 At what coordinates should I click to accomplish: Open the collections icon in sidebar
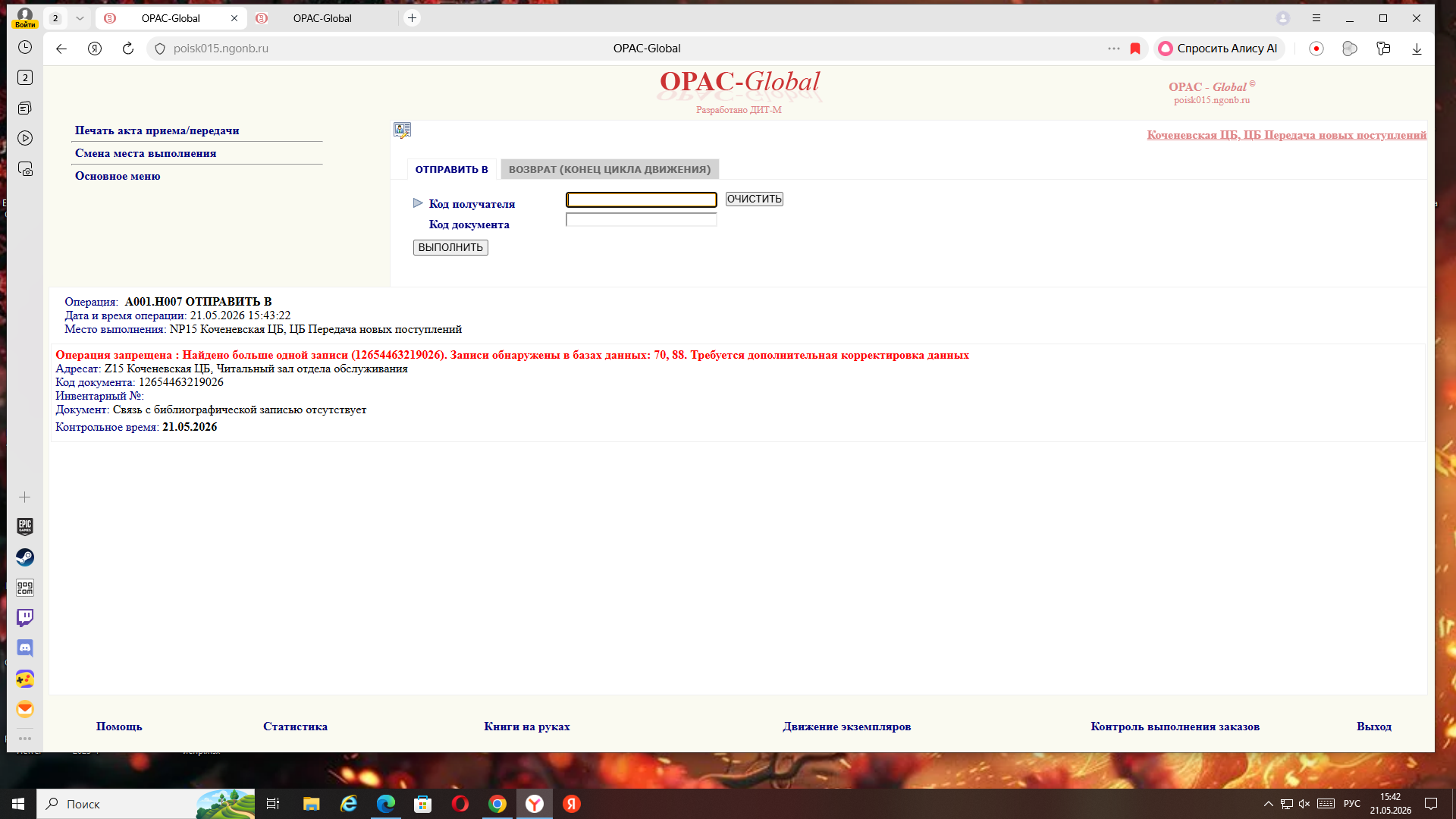pos(25,108)
